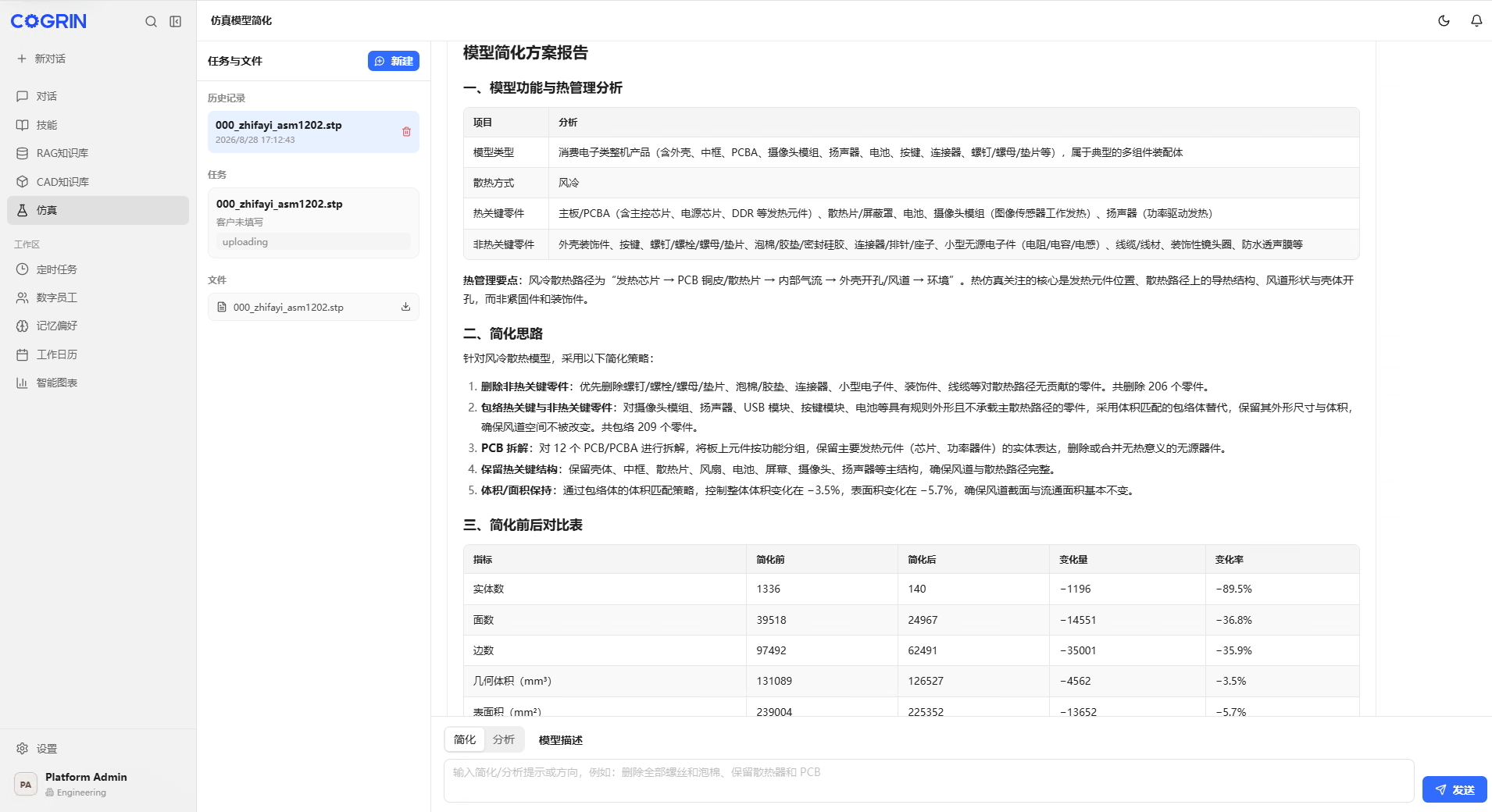Viewport: 1492px width, 812px height.
Task: Collapse the sidebar panel icon
Action: pos(176,22)
